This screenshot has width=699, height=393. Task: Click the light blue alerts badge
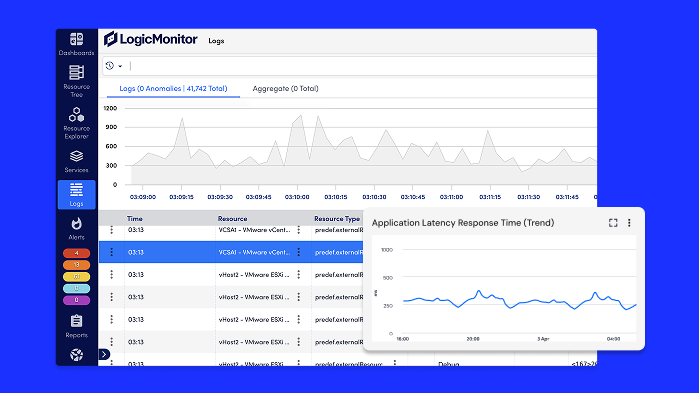point(76,288)
